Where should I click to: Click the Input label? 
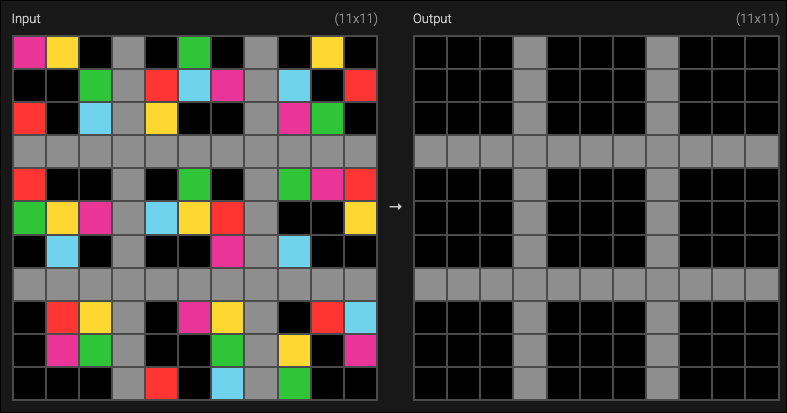[x=26, y=19]
